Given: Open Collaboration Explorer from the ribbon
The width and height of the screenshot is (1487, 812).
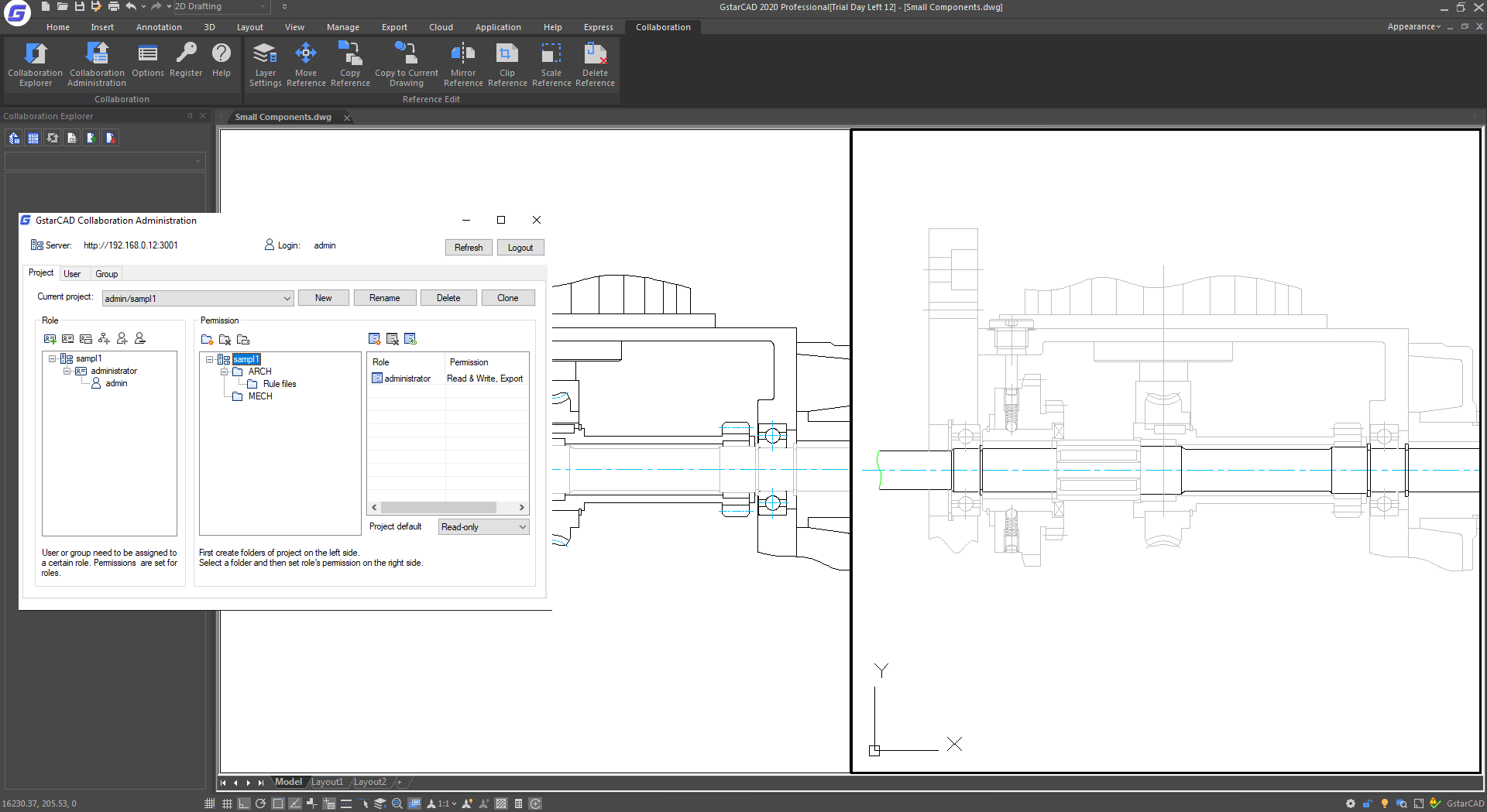Looking at the screenshot, I should [x=35, y=64].
